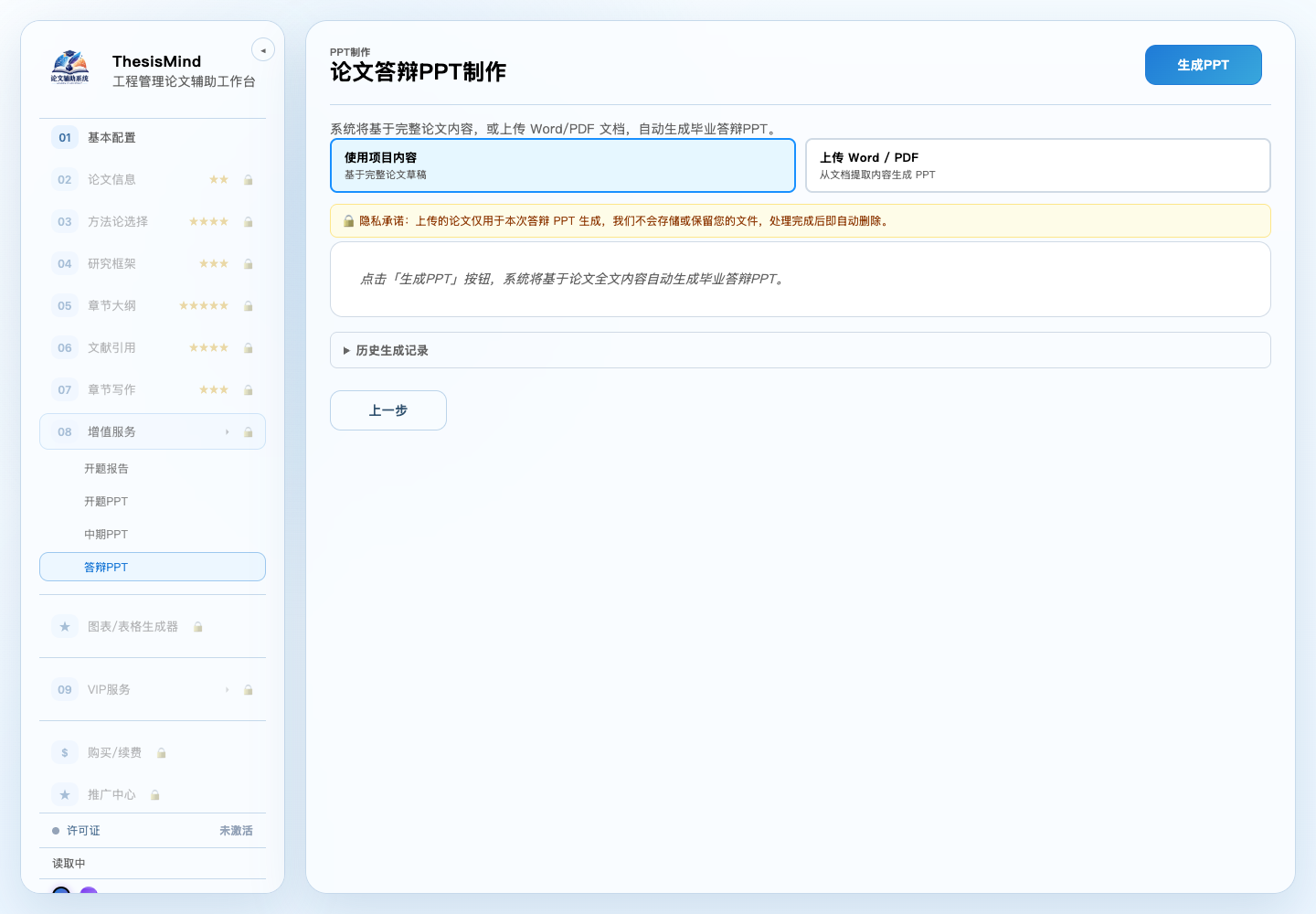Image resolution: width=1316 pixels, height=914 pixels.
Task: Click the ThesisMind logo icon
Action: click(x=70, y=67)
